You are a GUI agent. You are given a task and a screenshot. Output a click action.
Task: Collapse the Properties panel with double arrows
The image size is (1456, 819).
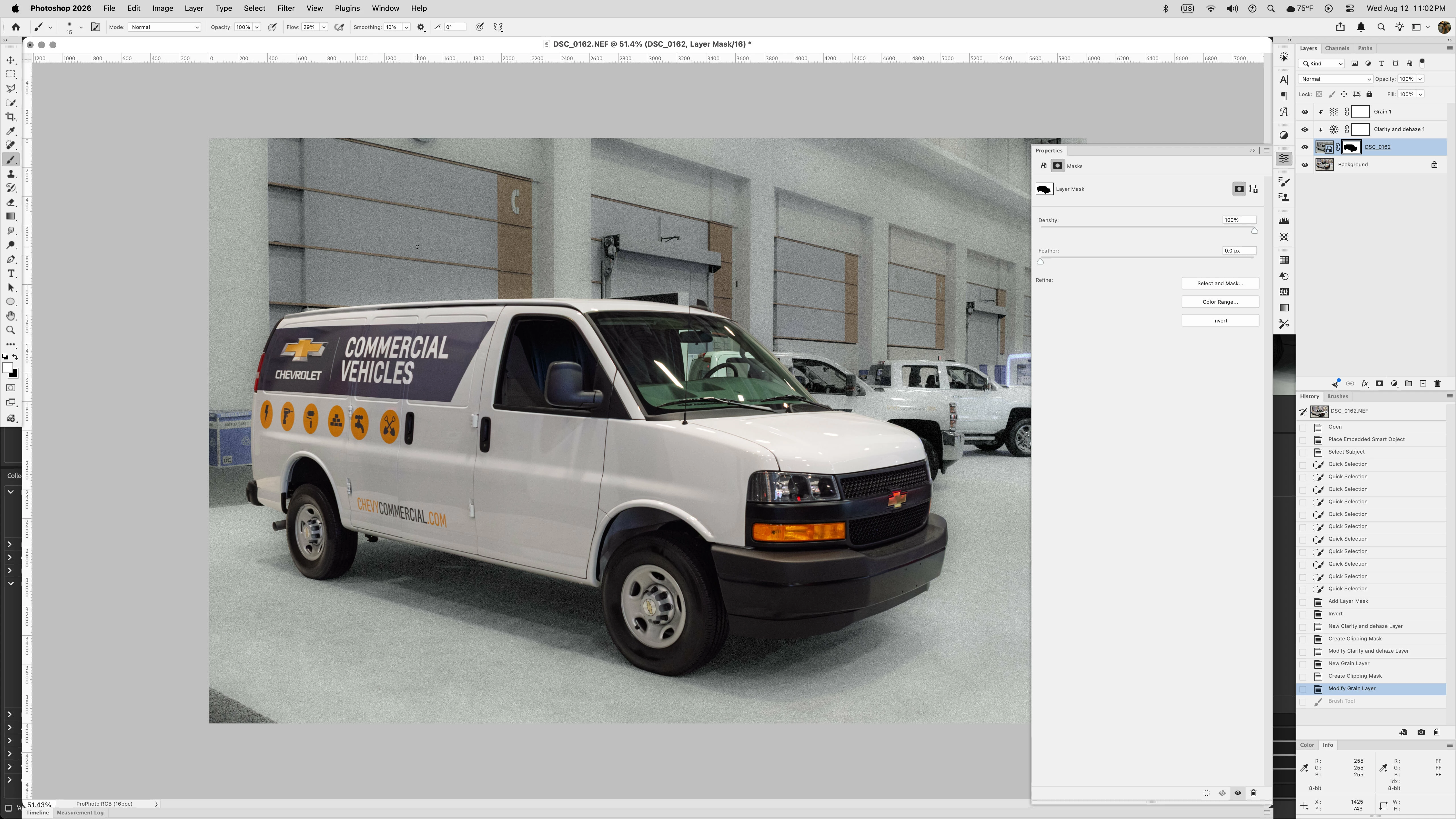click(x=1252, y=151)
